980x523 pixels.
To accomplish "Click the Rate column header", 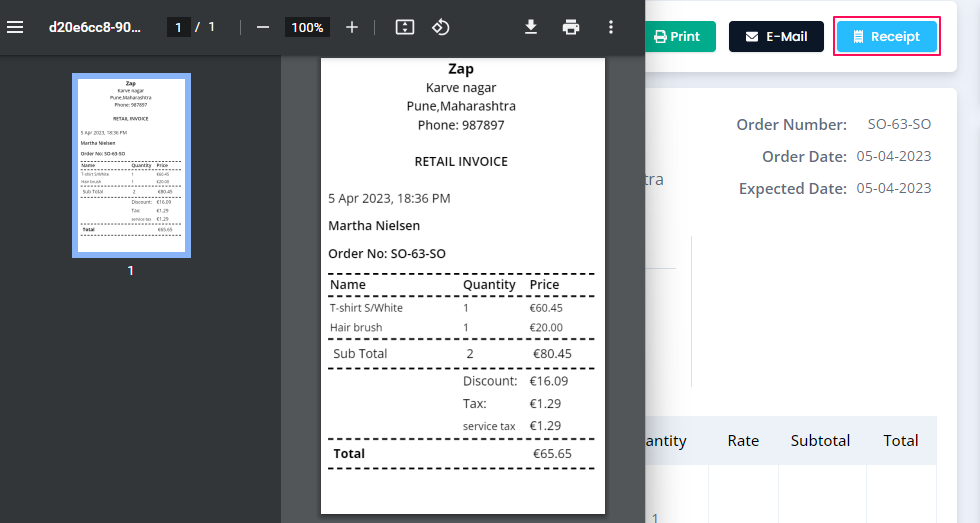I will pyautogui.click(x=743, y=441).
